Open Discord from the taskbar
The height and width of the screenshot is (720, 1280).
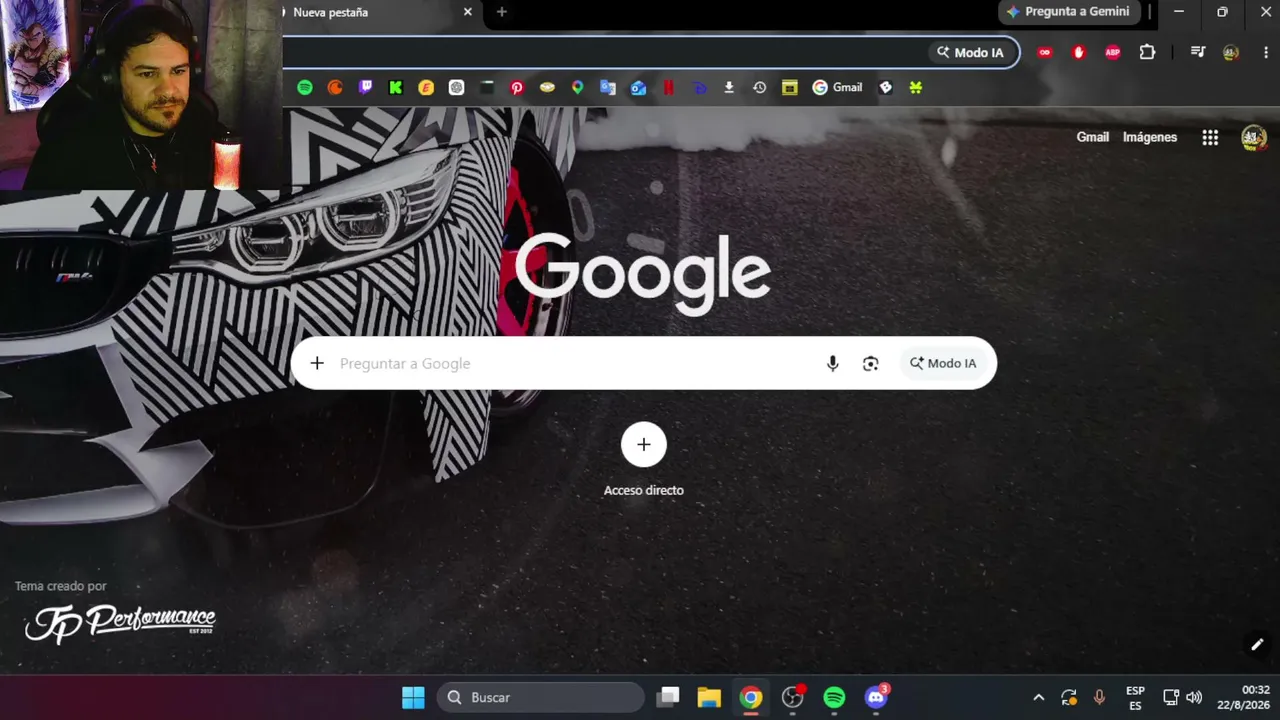point(876,697)
